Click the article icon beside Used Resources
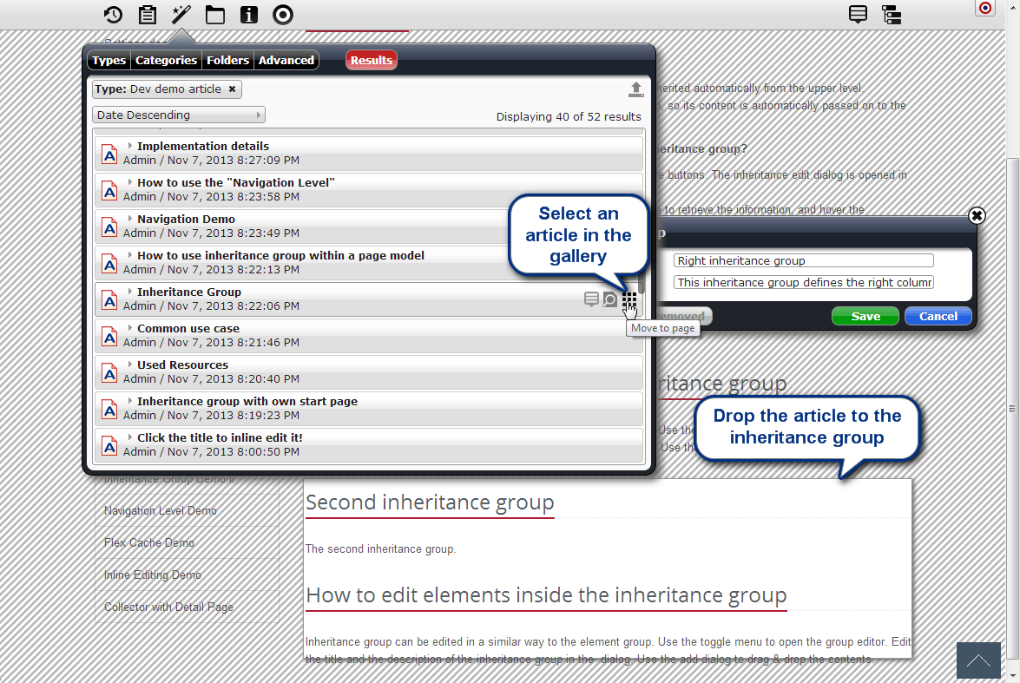 coord(109,373)
